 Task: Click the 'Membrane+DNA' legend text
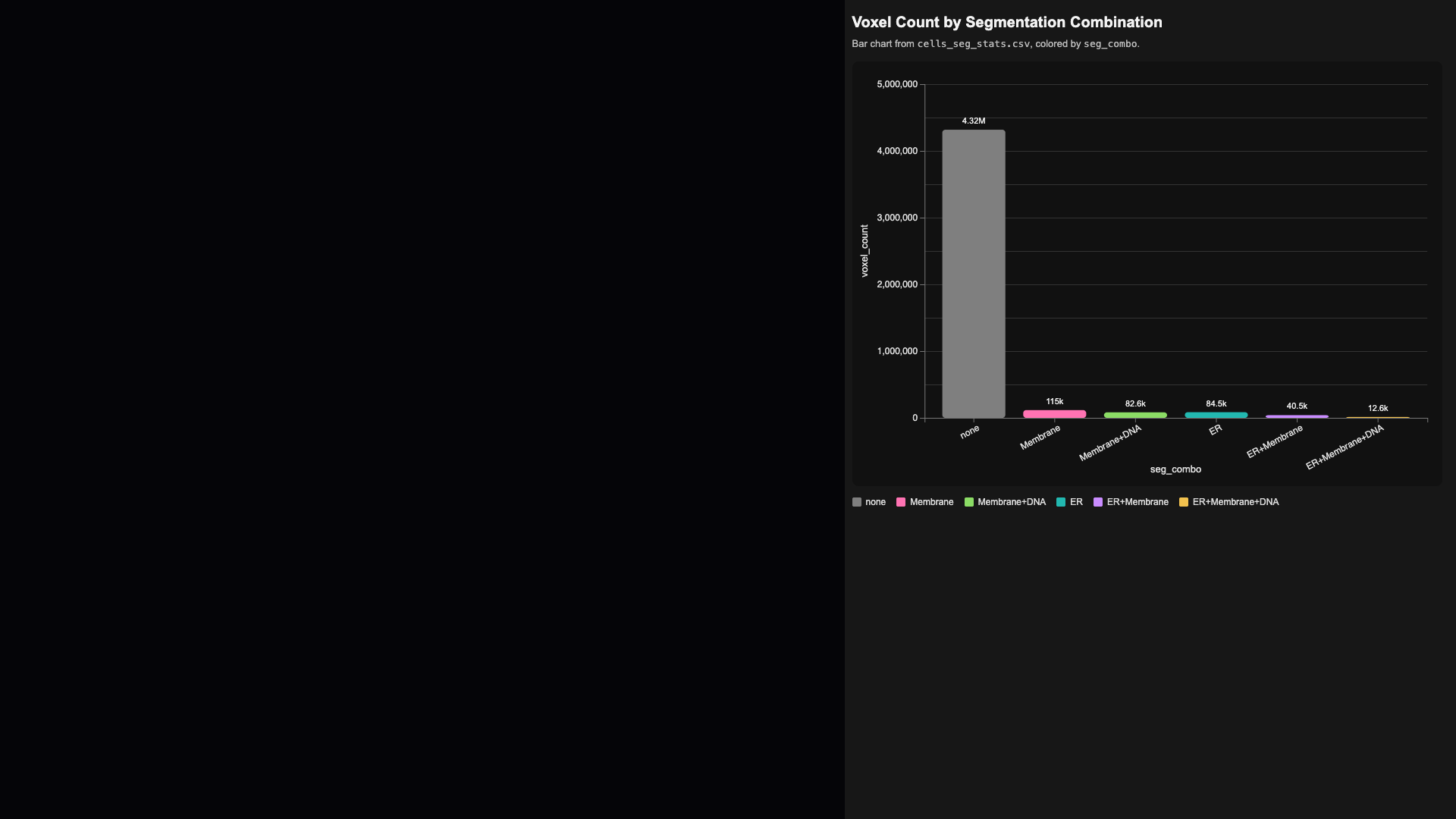click(x=1012, y=502)
